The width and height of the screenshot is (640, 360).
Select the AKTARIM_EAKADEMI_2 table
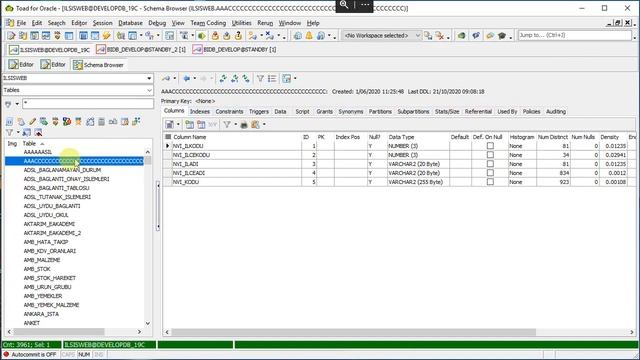tap(52, 233)
